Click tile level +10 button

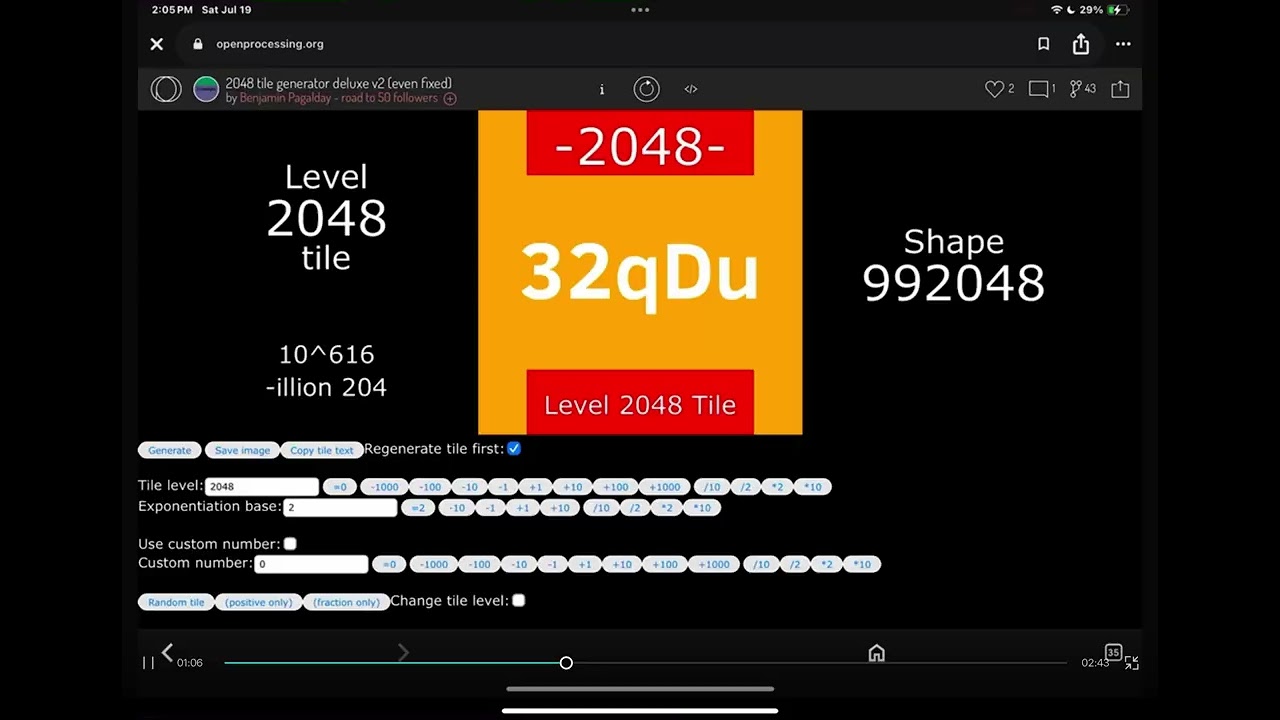coord(572,487)
